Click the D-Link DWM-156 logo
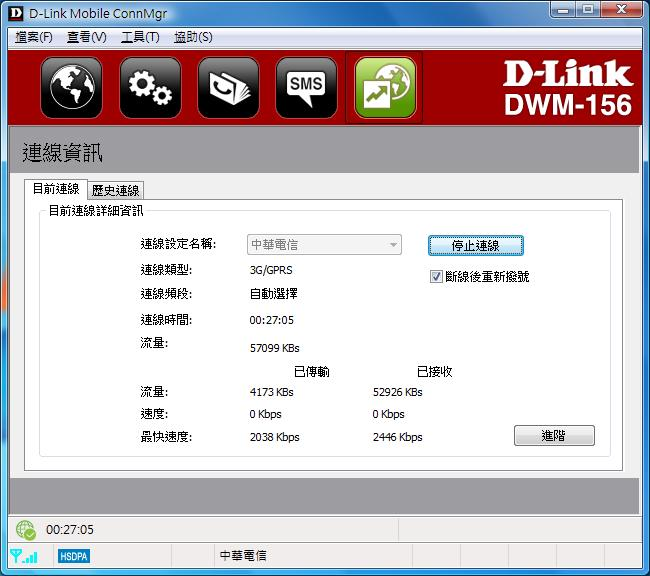650x576 pixels. point(568,88)
